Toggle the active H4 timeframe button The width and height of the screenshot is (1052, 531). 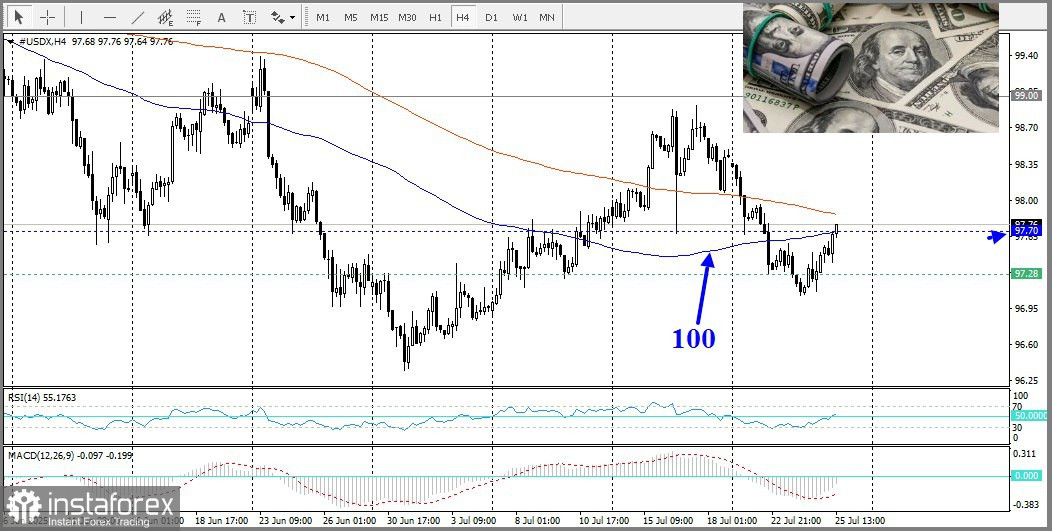462,17
